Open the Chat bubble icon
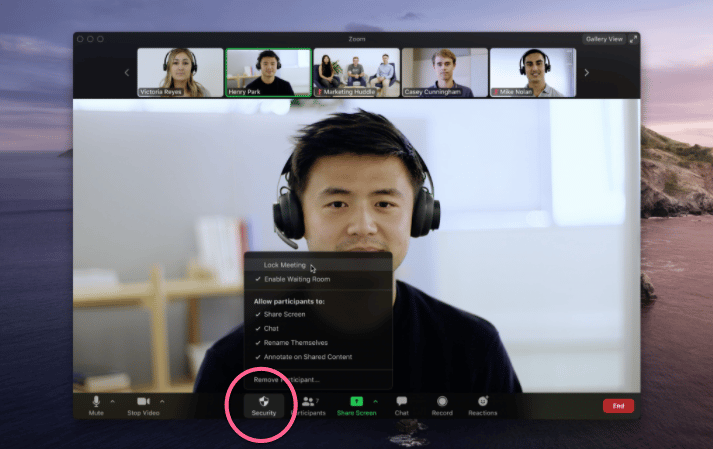This screenshot has width=713, height=449. [x=401, y=401]
